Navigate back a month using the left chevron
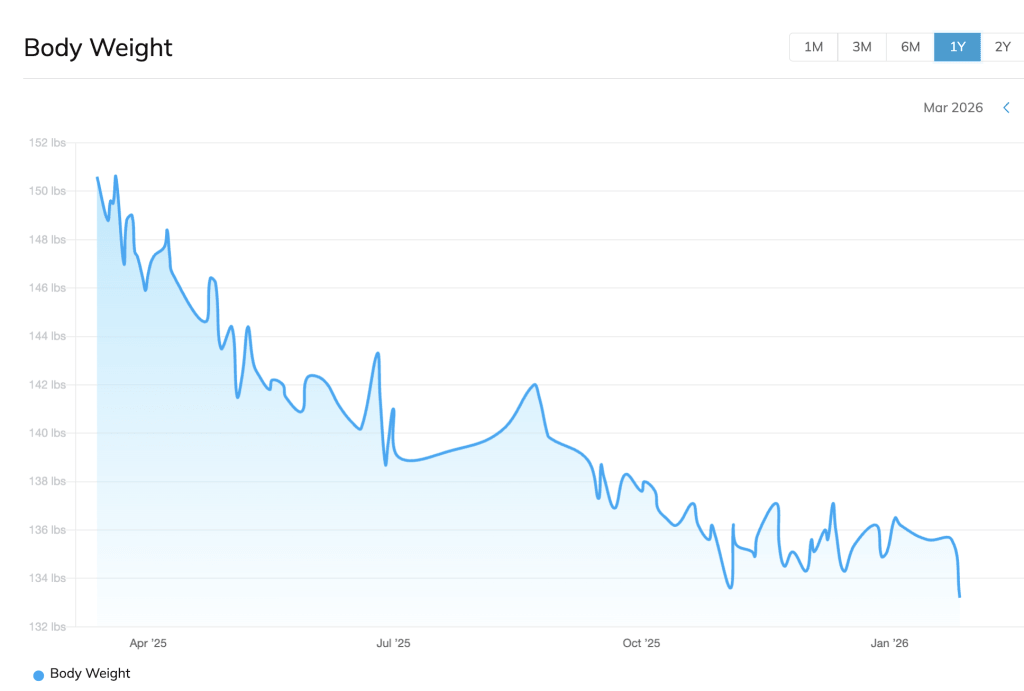Viewport: 1024px width, 691px height. point(1006,107)
